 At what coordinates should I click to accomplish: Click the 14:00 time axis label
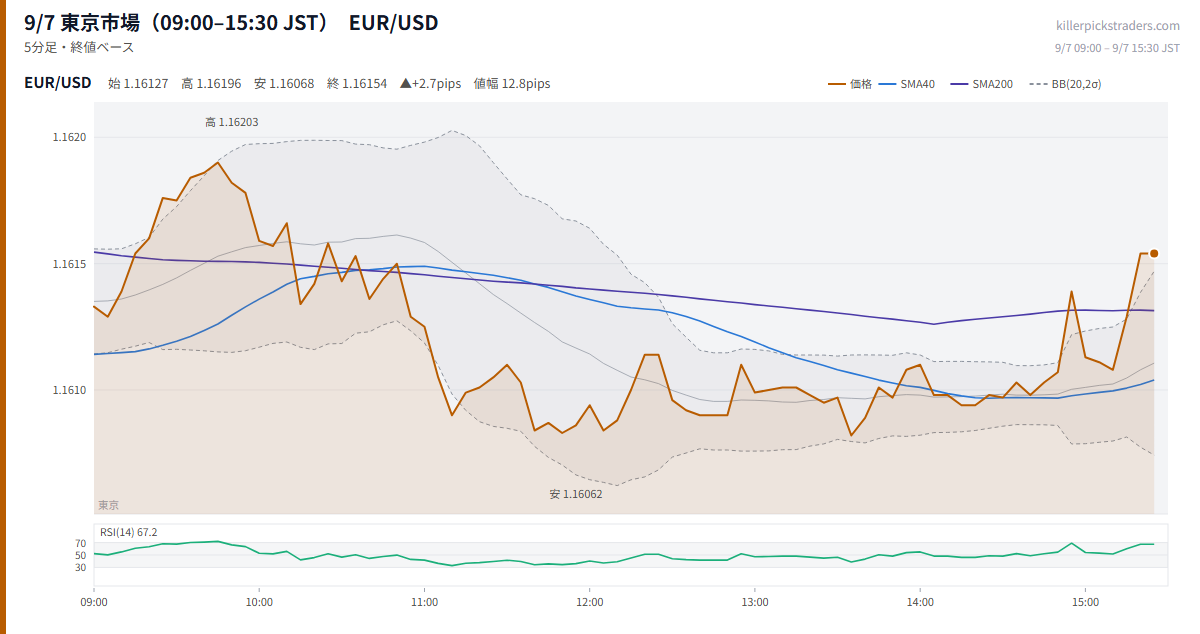(x=920, y=602)
